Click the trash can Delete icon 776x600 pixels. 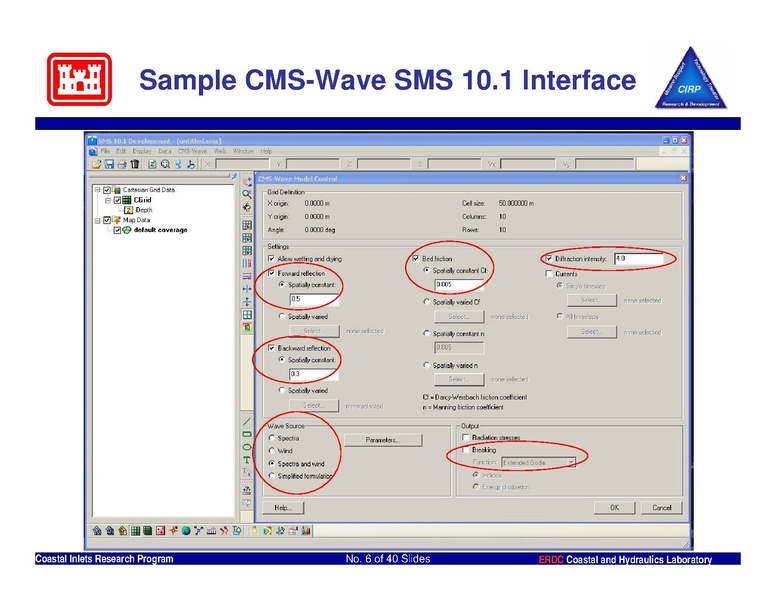coord(134,164)
